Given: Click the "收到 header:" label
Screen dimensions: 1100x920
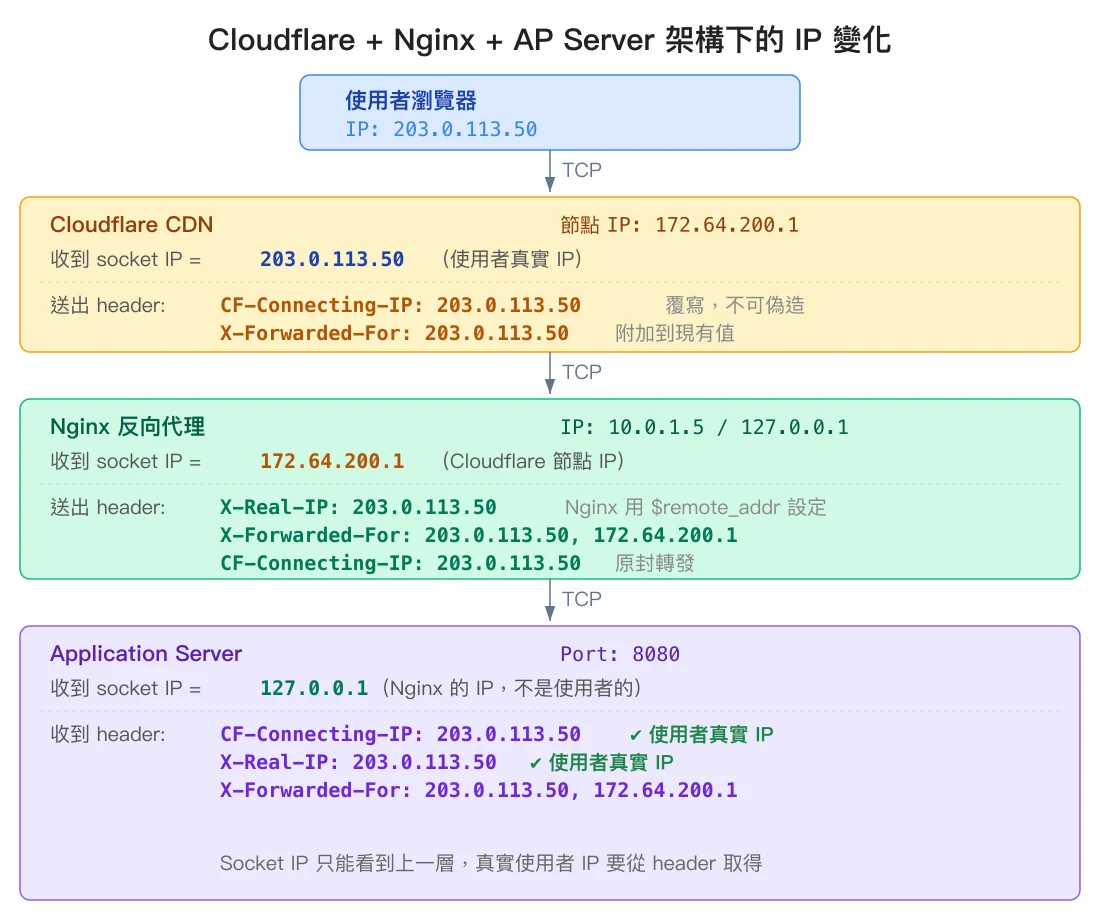Looking at the screenshot, I should click(x=108, y=735).
